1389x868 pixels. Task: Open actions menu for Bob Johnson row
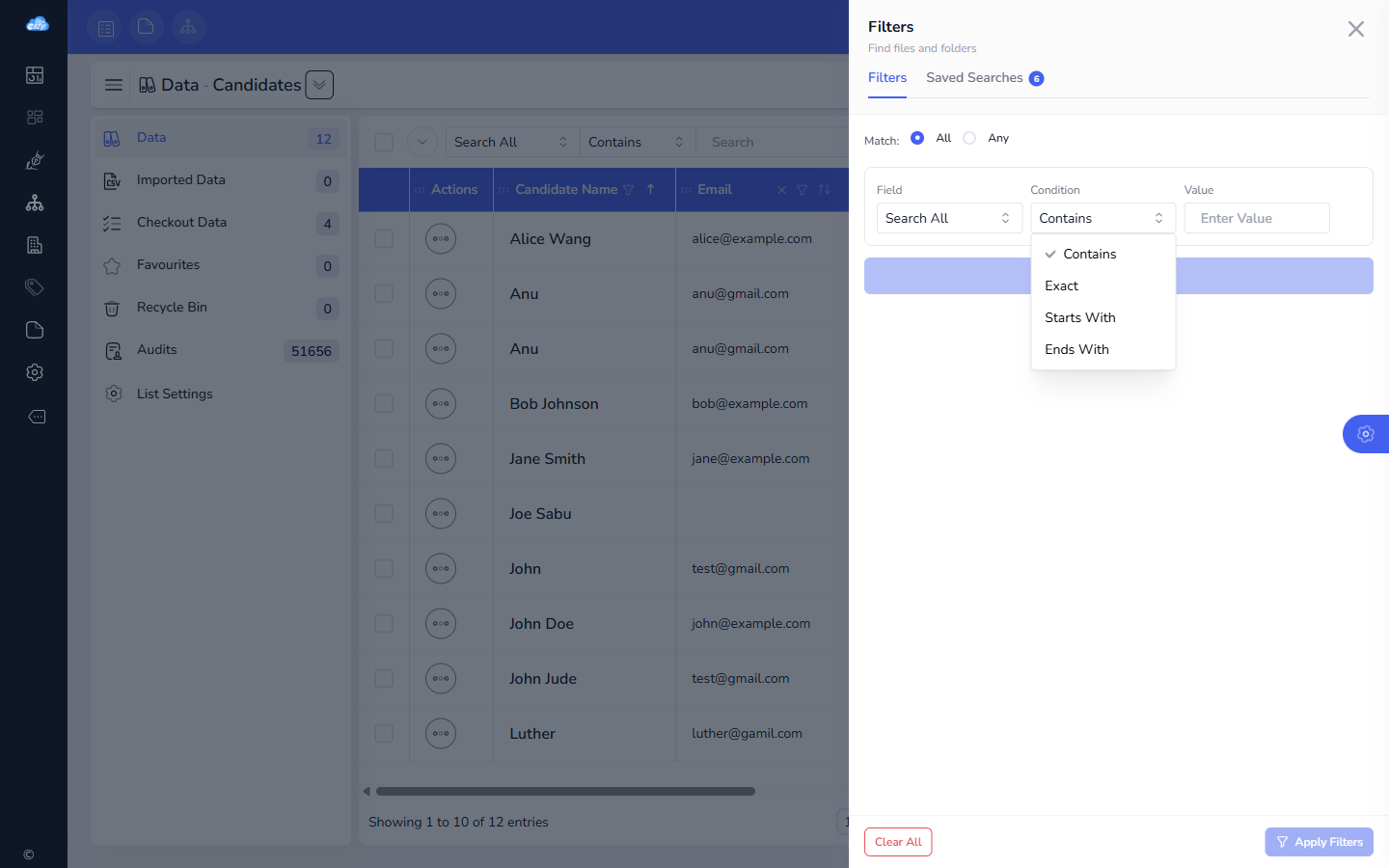(441, 404)
